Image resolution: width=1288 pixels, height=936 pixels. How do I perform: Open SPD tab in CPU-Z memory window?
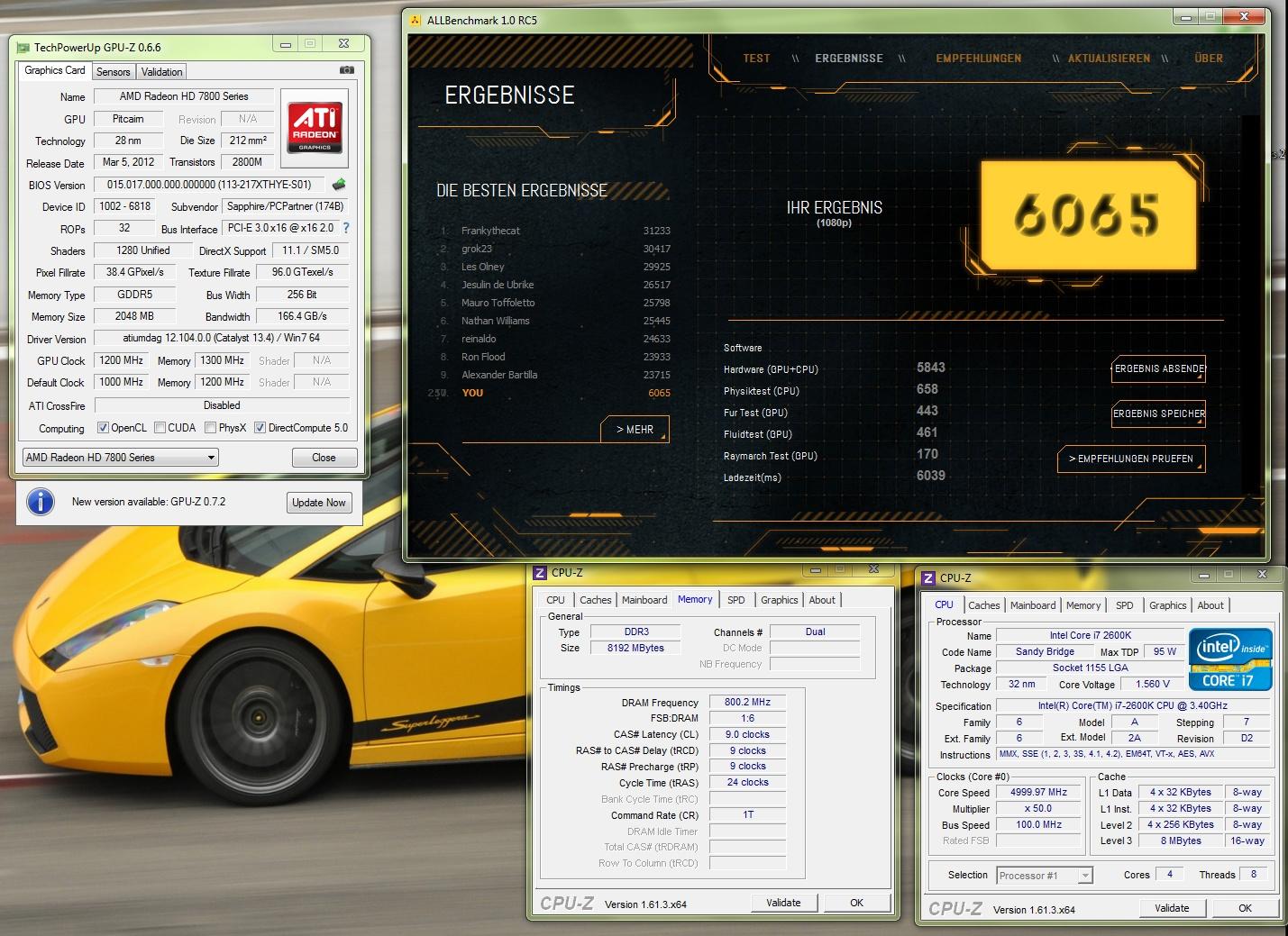[x=736, y=600]
